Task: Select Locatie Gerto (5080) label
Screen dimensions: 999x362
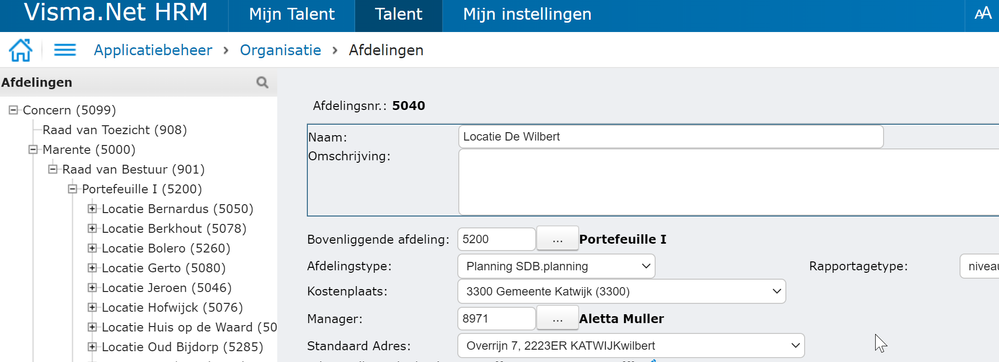Action: coord(164,268)
